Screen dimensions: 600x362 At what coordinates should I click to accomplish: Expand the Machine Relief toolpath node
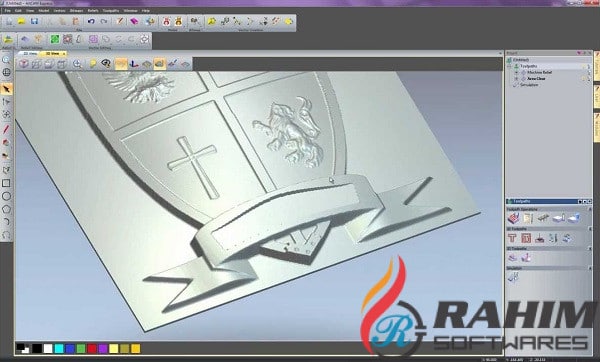[x=517, y=72]
